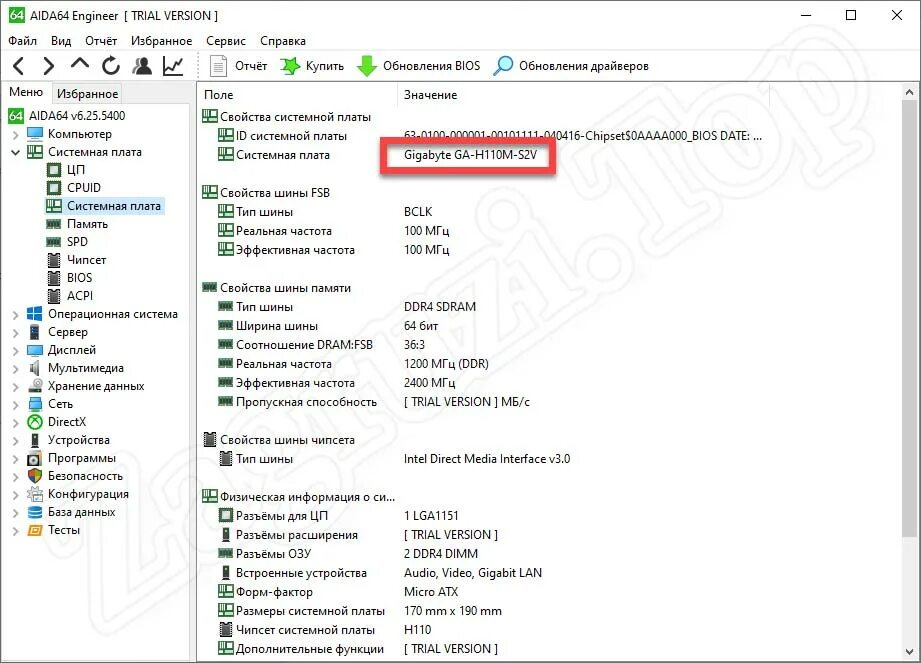
Task: Click the Конфигурация gear icon
Action: pos(35,494)
